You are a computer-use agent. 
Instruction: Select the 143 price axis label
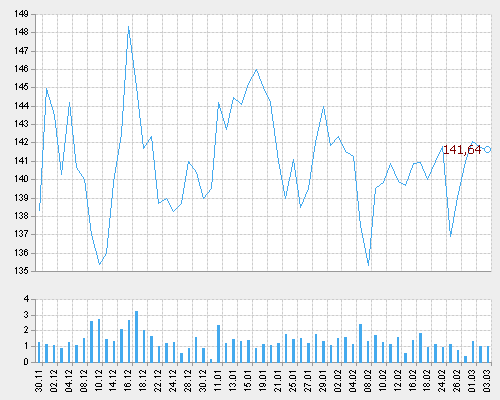click(x=21, y=124)
